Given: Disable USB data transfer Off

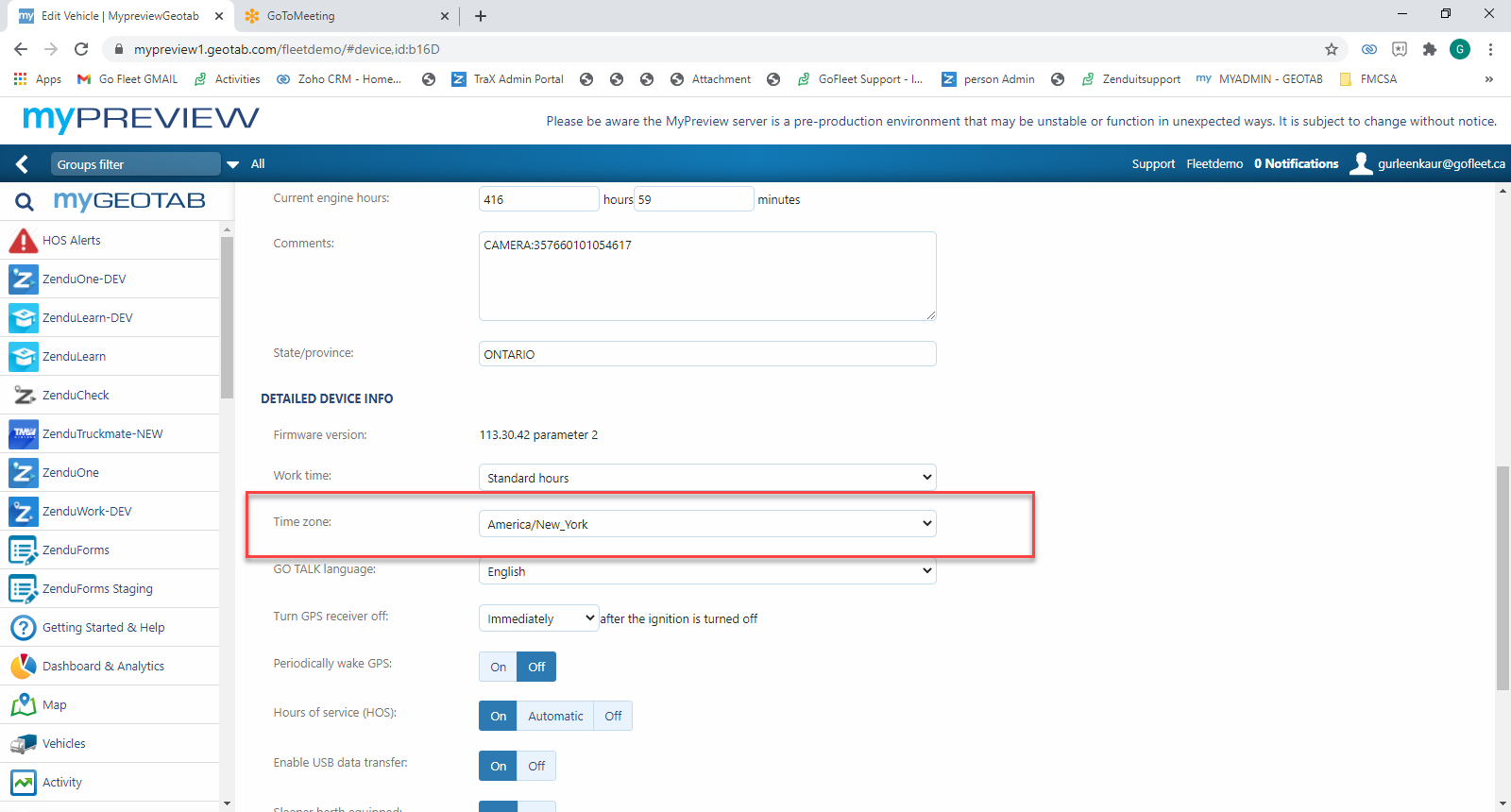Looking at the screenshot, I should pyautogui.click(x=536, y=766).
